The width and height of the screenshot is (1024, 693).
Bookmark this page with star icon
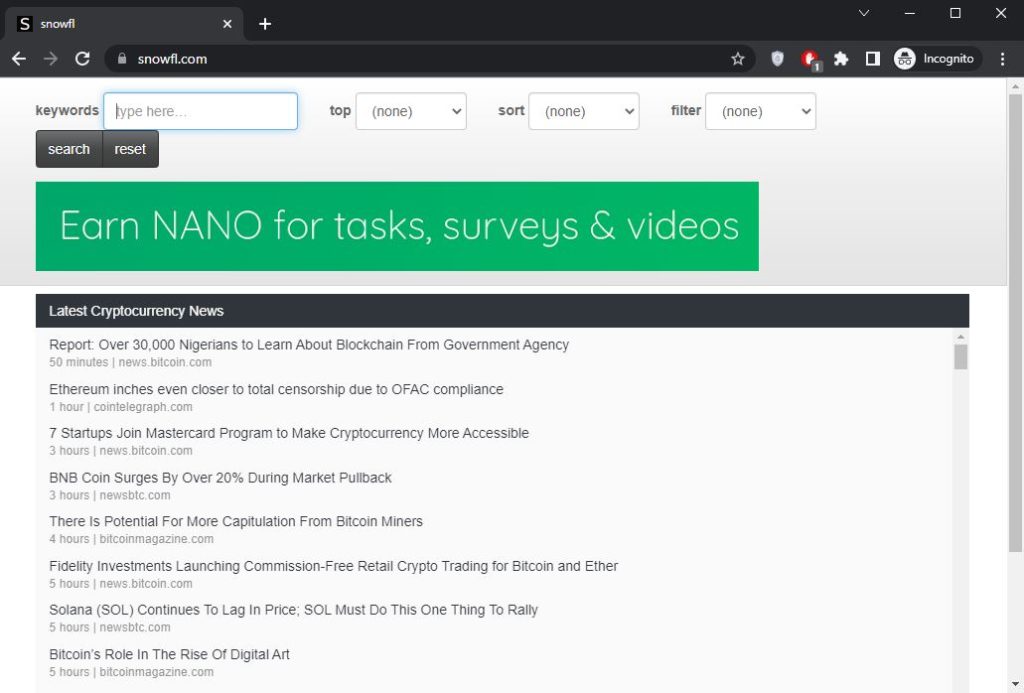coord(738,59)
